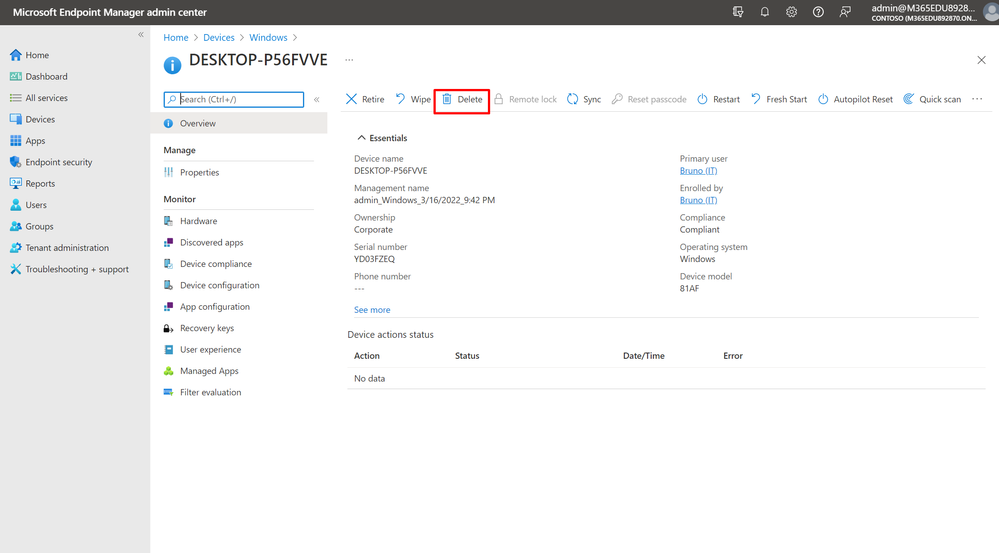999x553 pixels.
Task: Open Enrolled by Bruno (IT) link
Action: tap(698, 200)
